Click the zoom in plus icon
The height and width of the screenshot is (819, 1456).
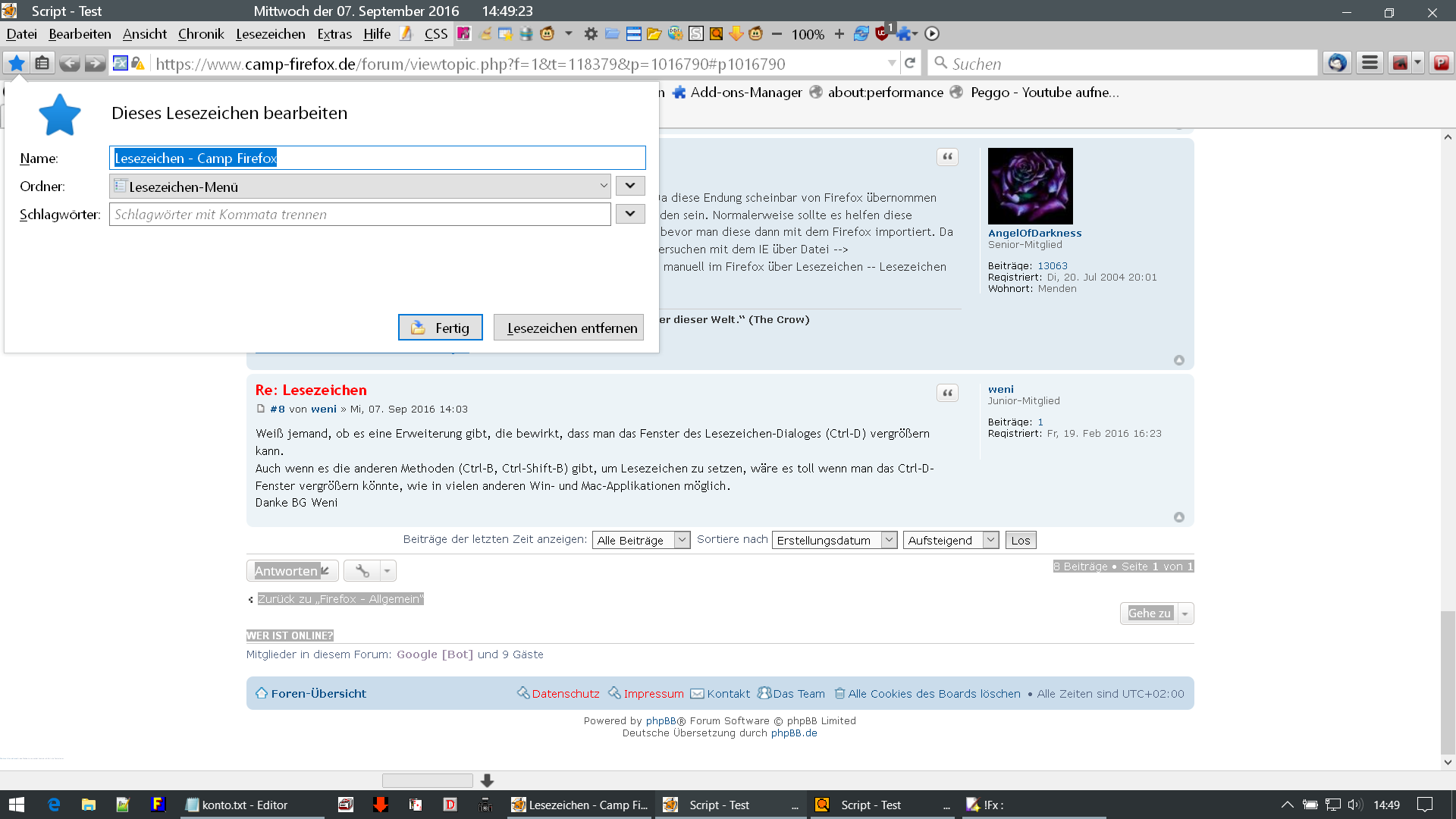pyautogui.click(x=839, y=34)
